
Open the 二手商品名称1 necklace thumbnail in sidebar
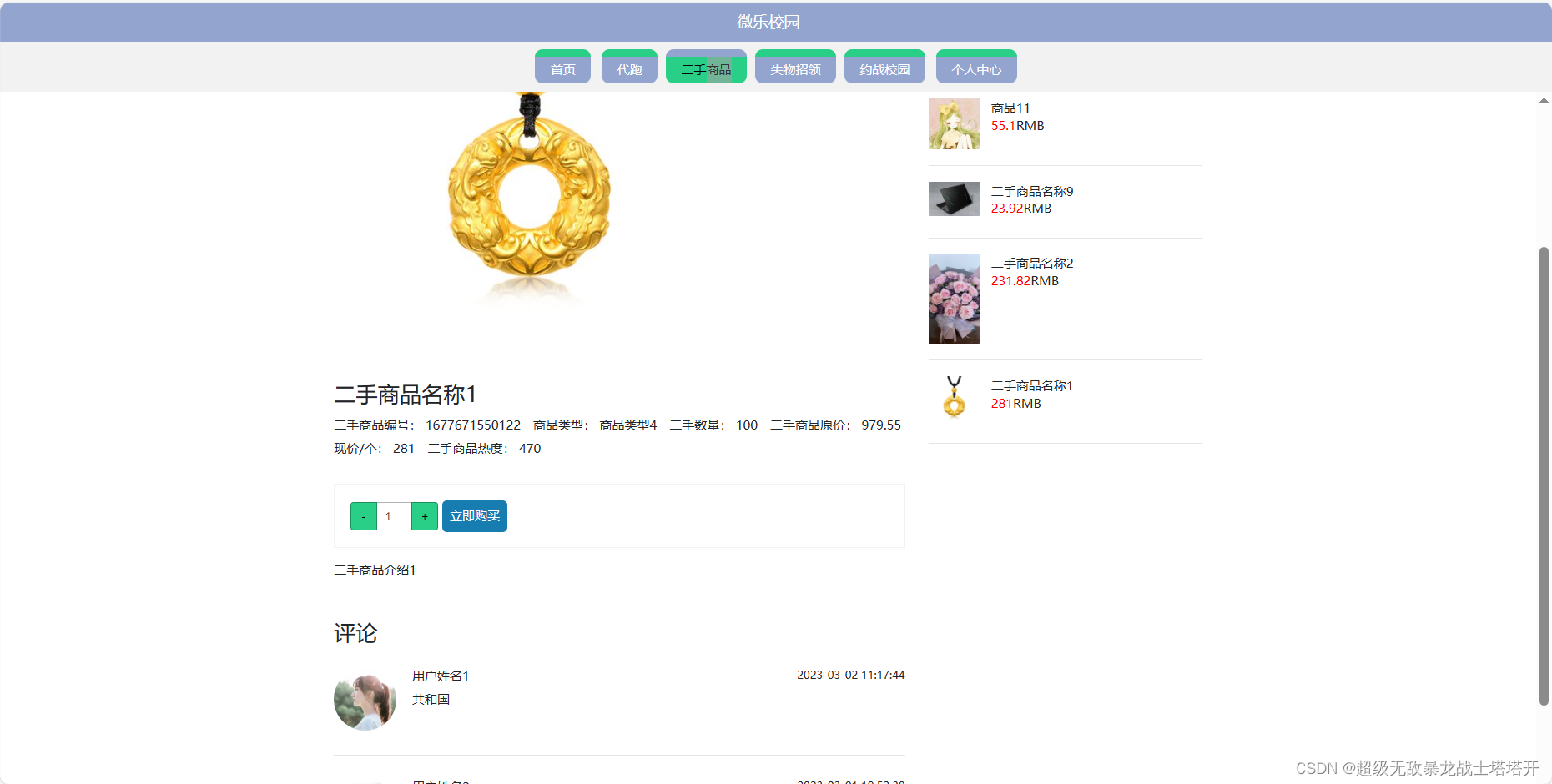pyautogui.click(x=954, y=397)
